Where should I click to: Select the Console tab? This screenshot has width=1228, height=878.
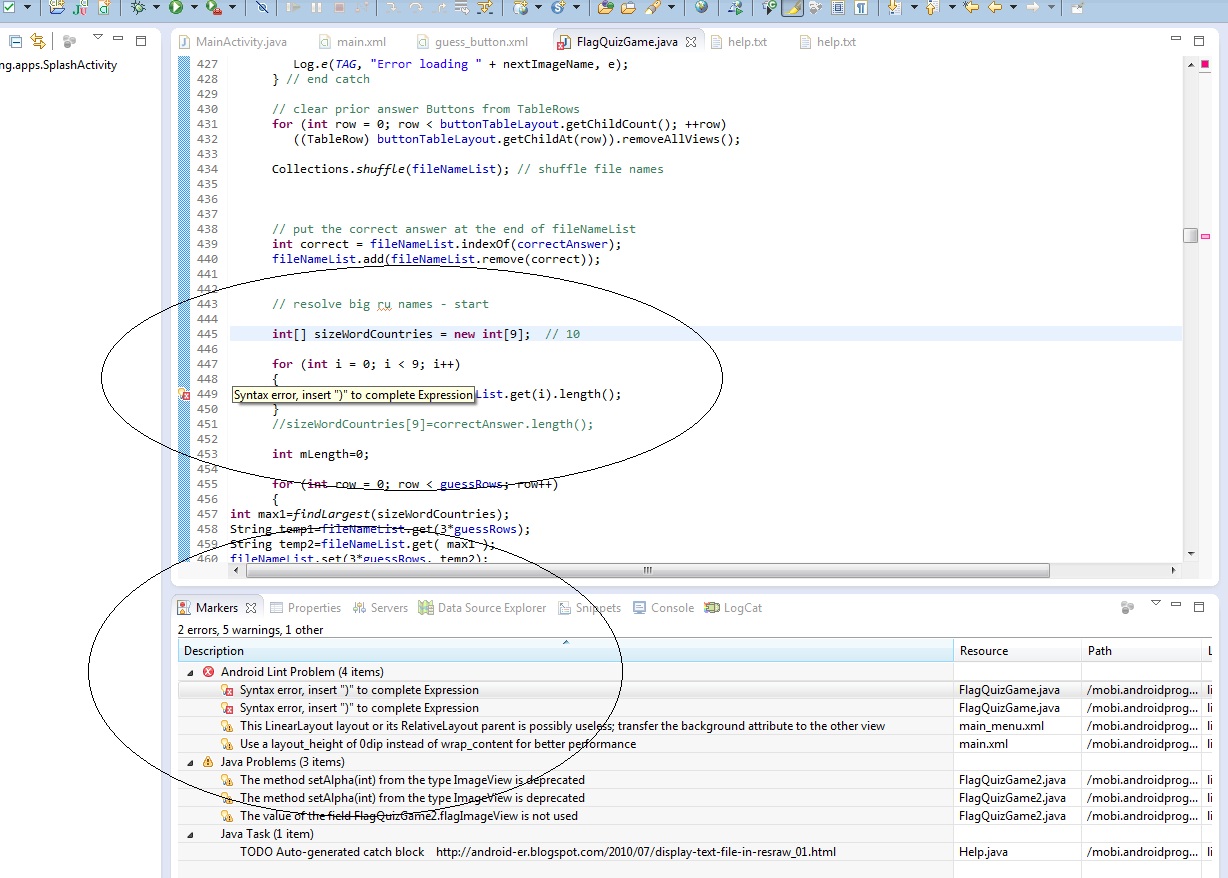coord(663,608)
